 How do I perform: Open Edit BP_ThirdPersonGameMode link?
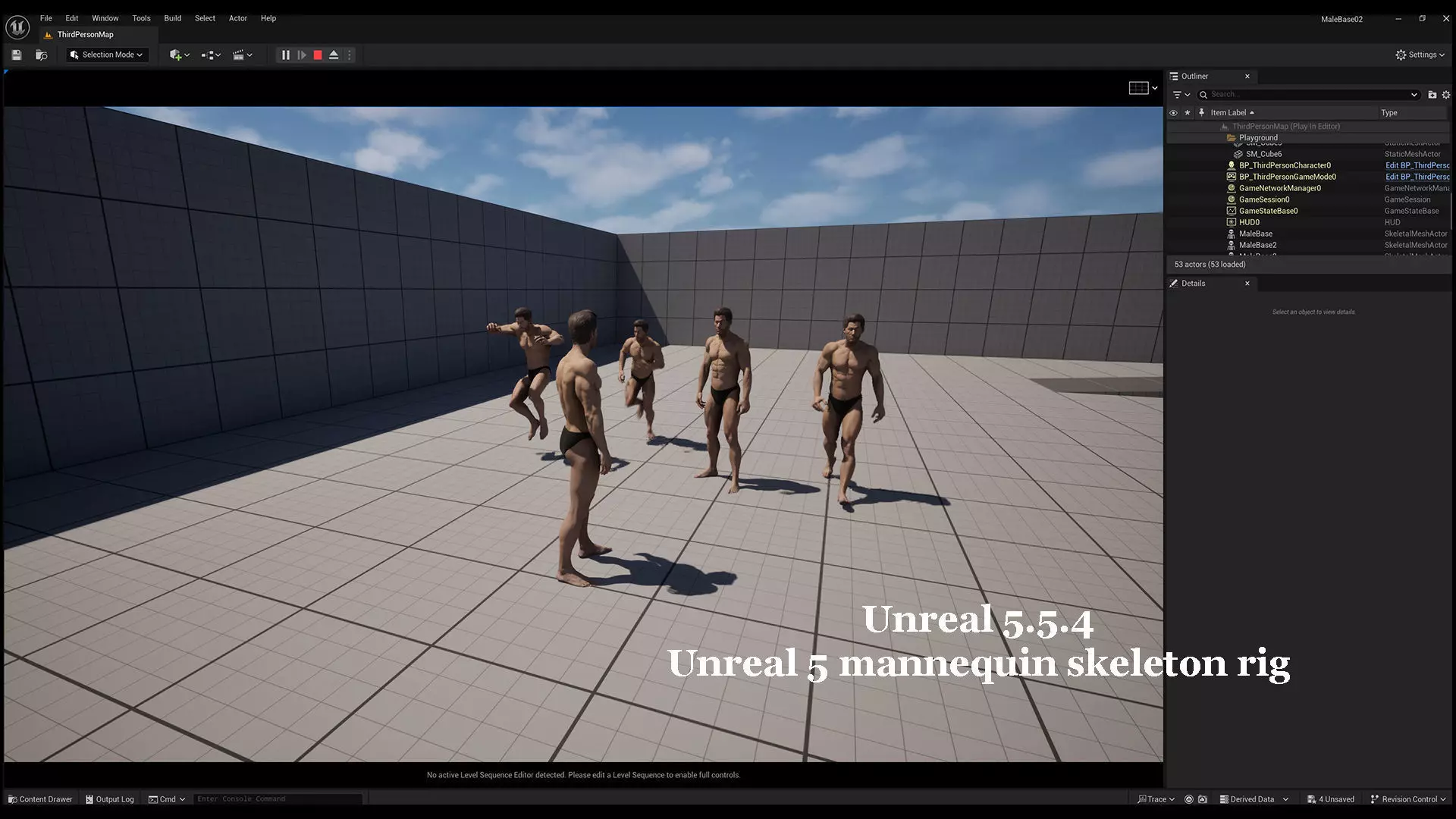click(x=1417, y=177)
